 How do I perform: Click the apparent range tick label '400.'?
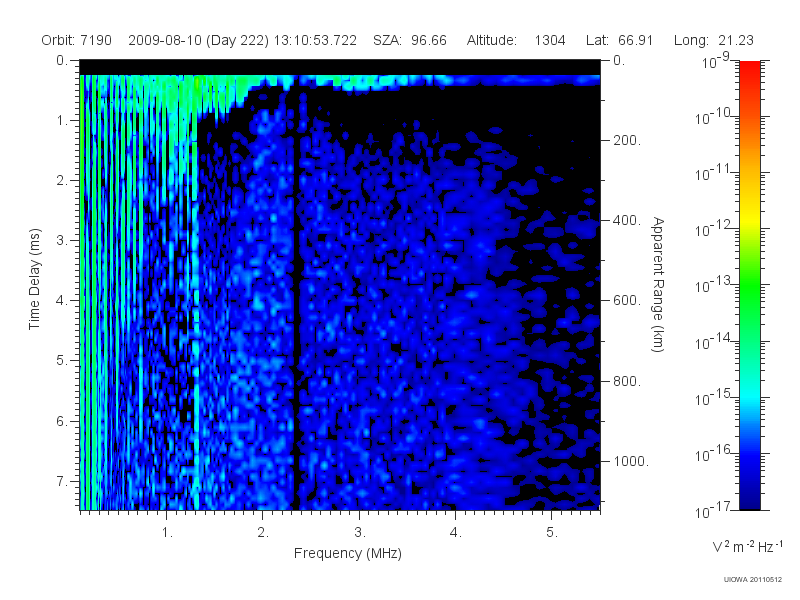[627, 220]
